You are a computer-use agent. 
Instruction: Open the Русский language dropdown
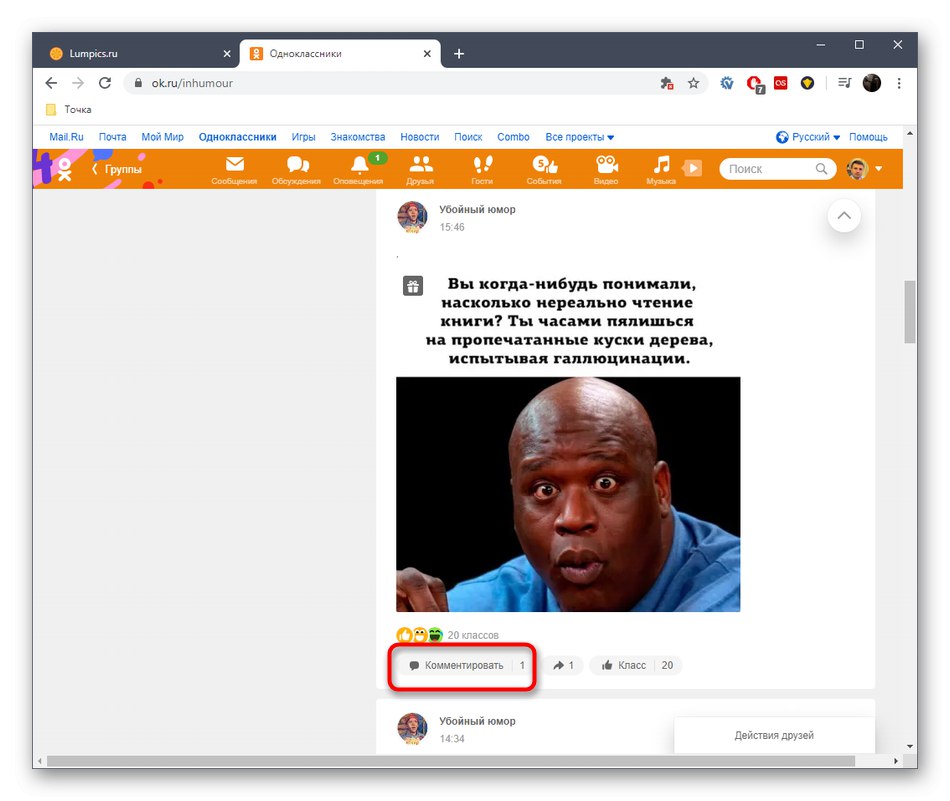[x=810, y=136]
